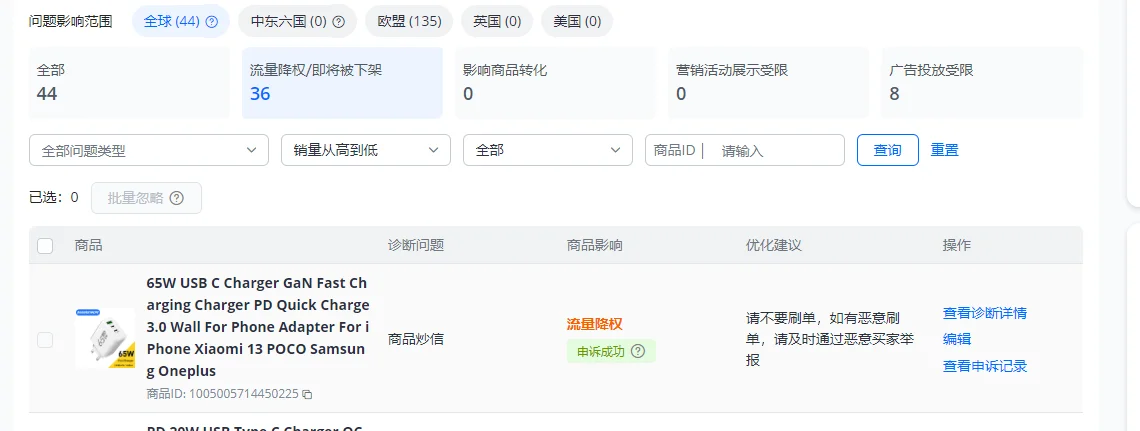This screenshot has height=431, width=1140.
Task: Check the 65W USB C Charger row
Action: [45, 340]
